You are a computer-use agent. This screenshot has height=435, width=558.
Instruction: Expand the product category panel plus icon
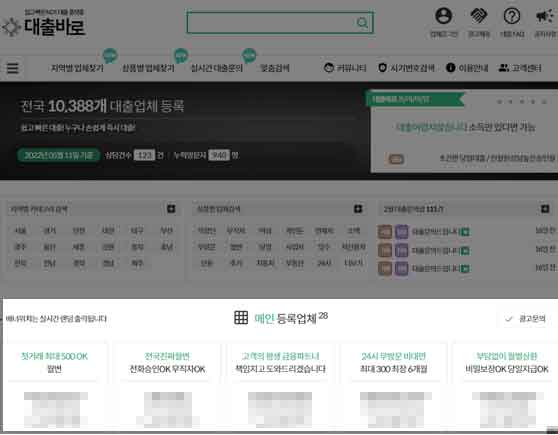[x=358, y=209]
